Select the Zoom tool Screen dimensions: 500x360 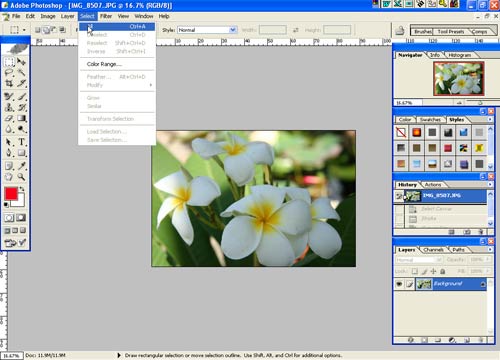(x=22, y=177)
